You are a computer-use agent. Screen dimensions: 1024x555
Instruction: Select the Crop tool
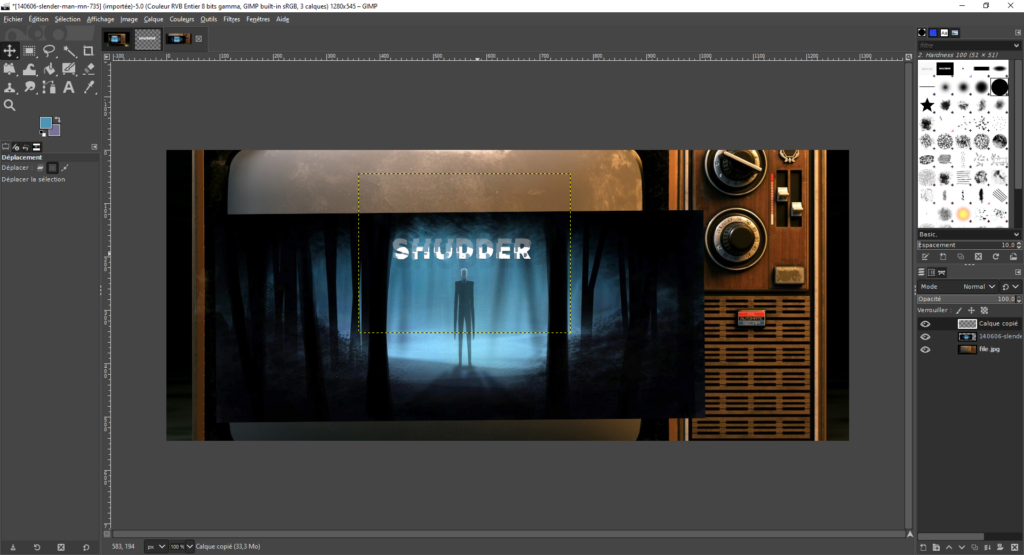coord(88,51)
